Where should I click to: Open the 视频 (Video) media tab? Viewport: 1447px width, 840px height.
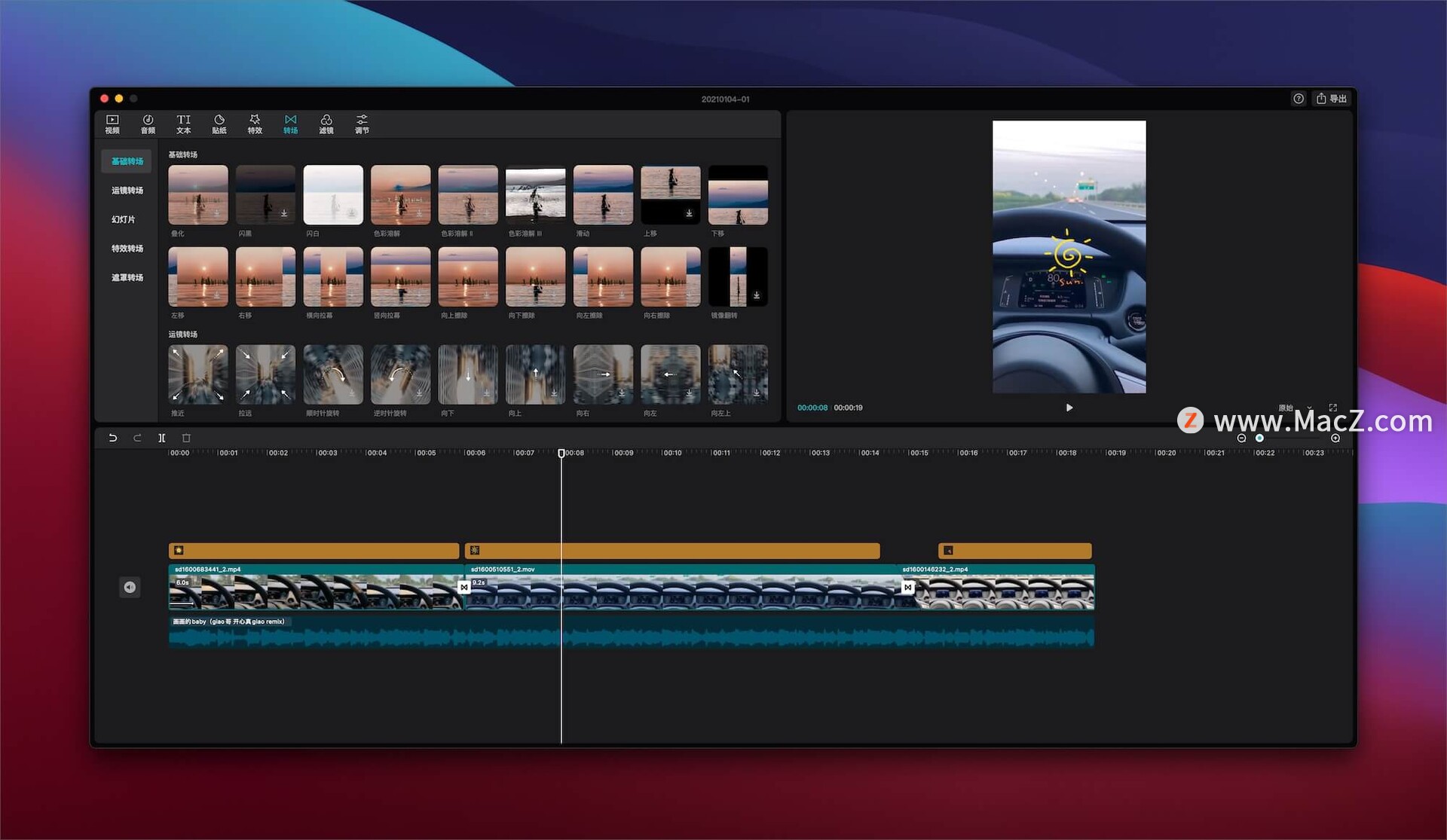point(112,124)
